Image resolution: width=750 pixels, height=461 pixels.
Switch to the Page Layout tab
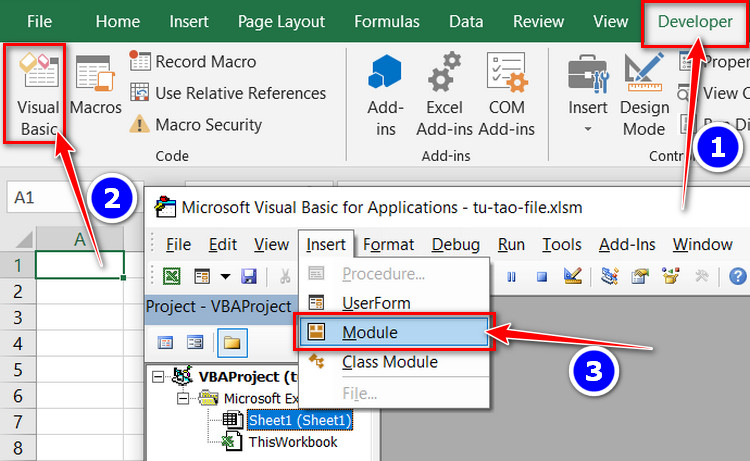[x=281, y=22]
